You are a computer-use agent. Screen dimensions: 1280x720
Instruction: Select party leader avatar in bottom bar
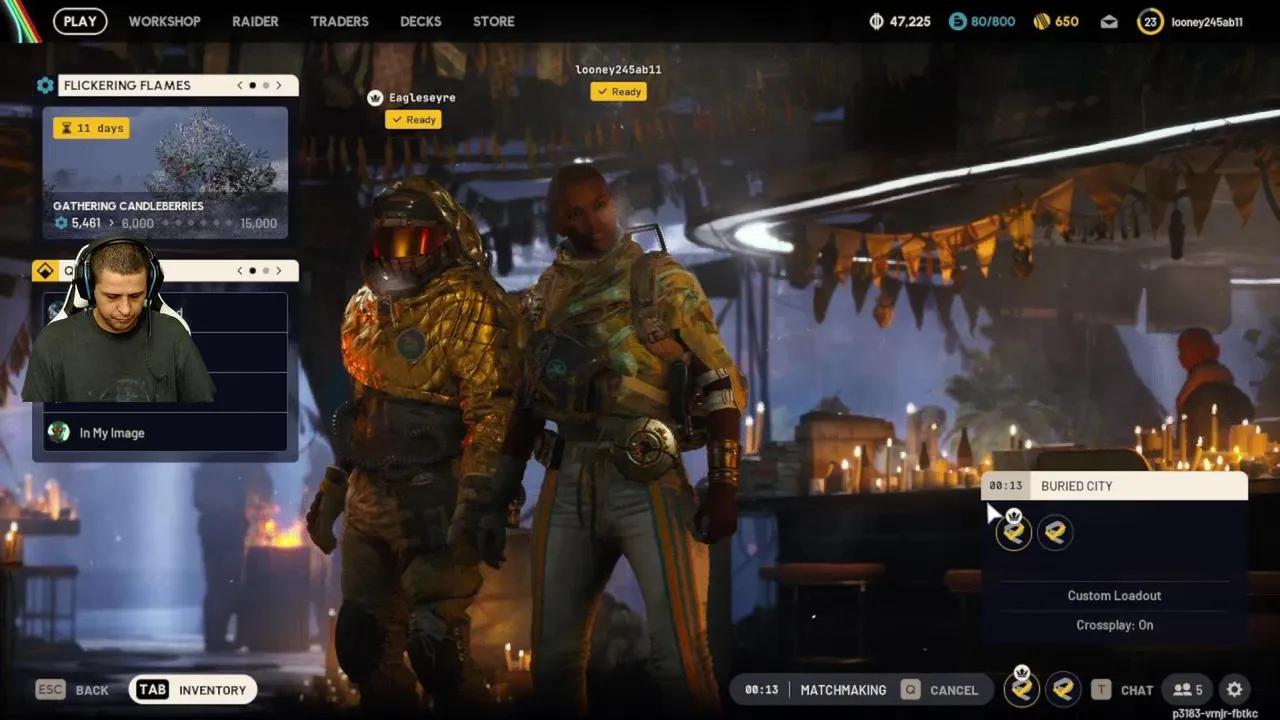pyautogui.click(x=1021, y=688)
